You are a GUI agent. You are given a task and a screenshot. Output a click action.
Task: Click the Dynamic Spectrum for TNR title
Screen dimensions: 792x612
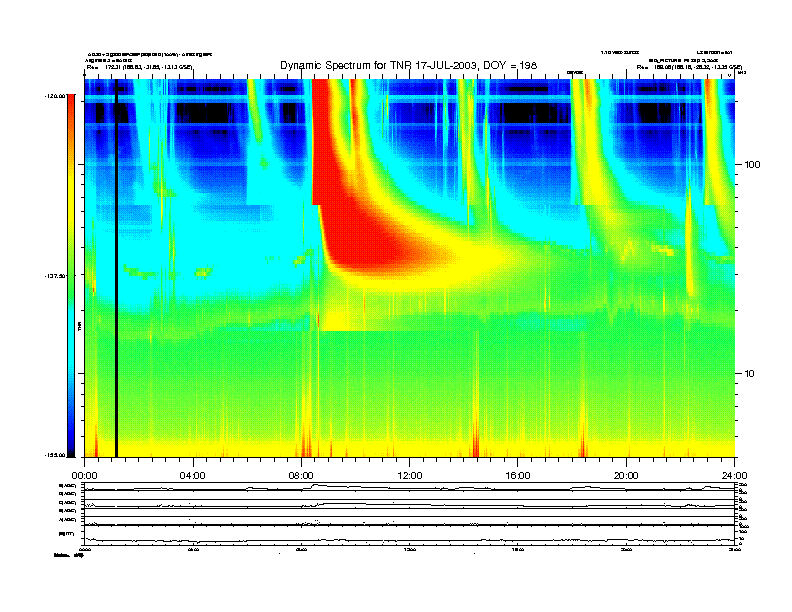(408, 65)
